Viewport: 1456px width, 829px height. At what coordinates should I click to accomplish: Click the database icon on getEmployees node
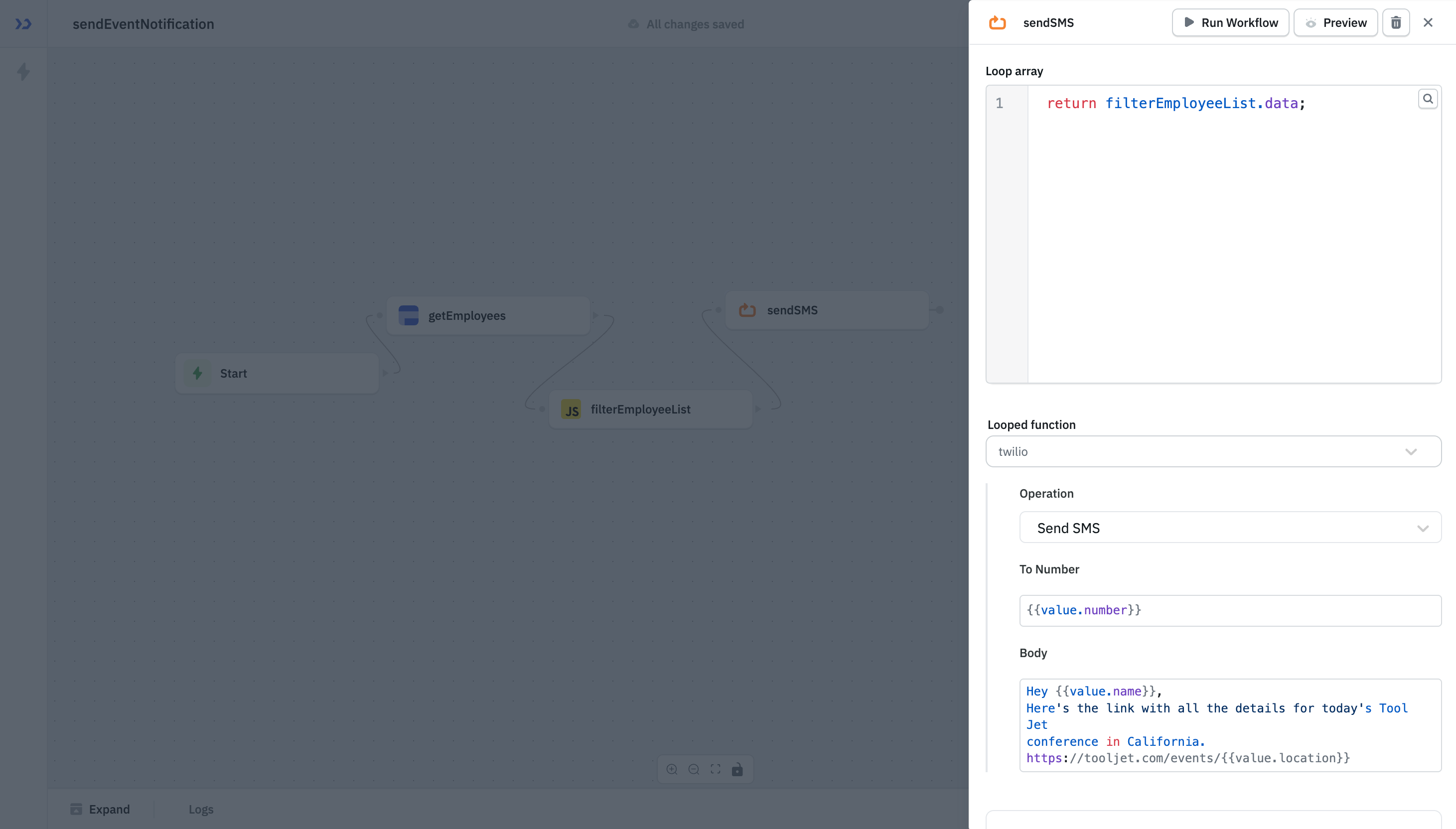(409, 315)
